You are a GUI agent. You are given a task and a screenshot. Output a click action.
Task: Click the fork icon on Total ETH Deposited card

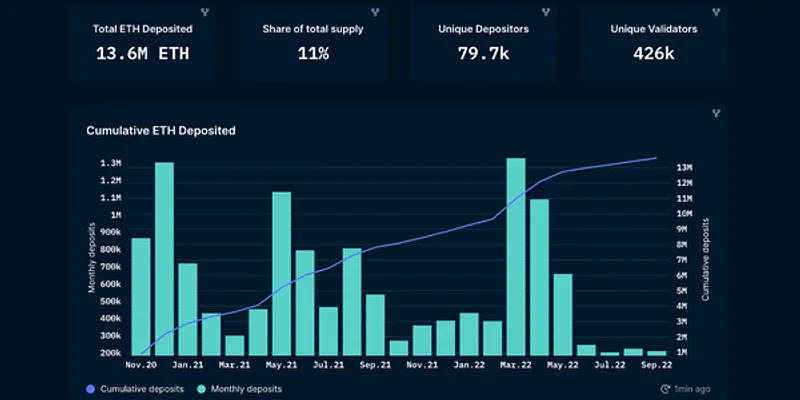pyautogui.click(x=205, y=12)
